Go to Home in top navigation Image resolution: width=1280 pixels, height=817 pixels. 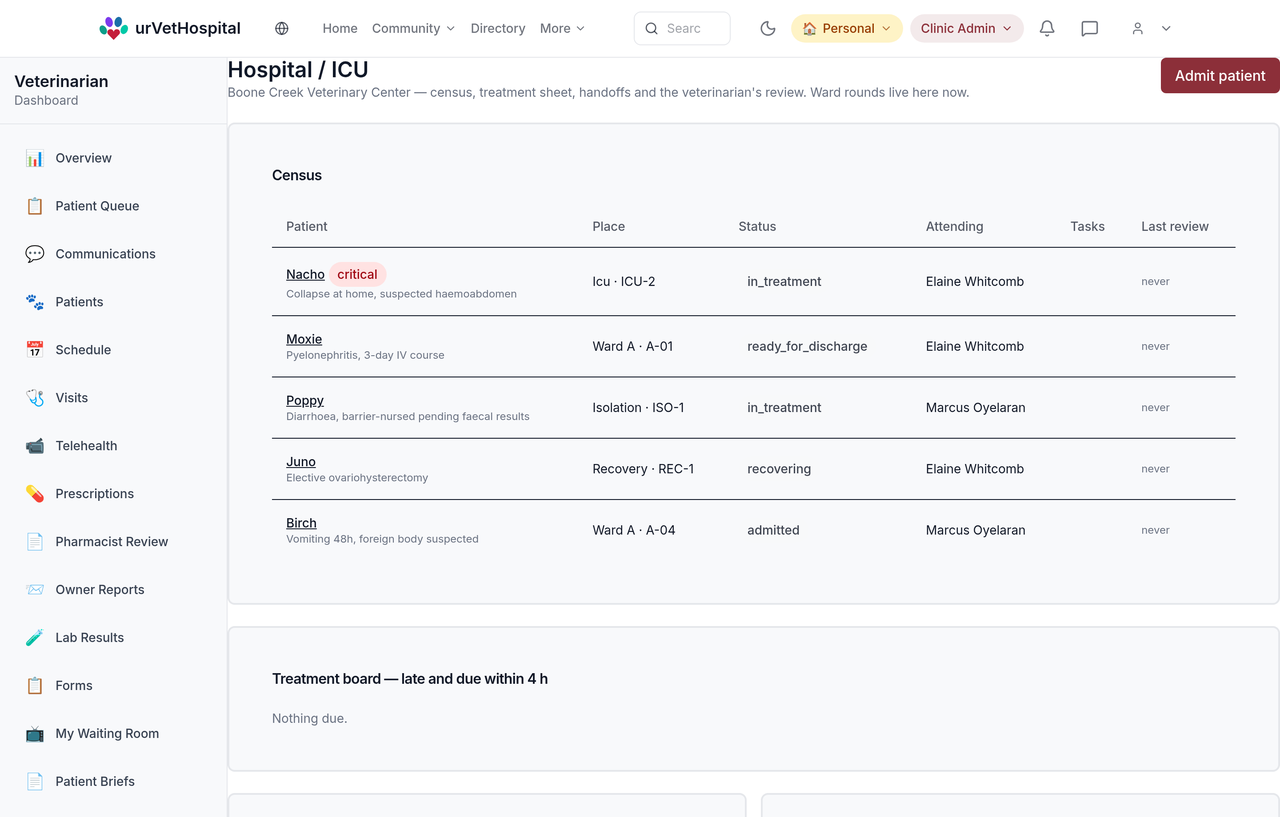coord(340,28)
